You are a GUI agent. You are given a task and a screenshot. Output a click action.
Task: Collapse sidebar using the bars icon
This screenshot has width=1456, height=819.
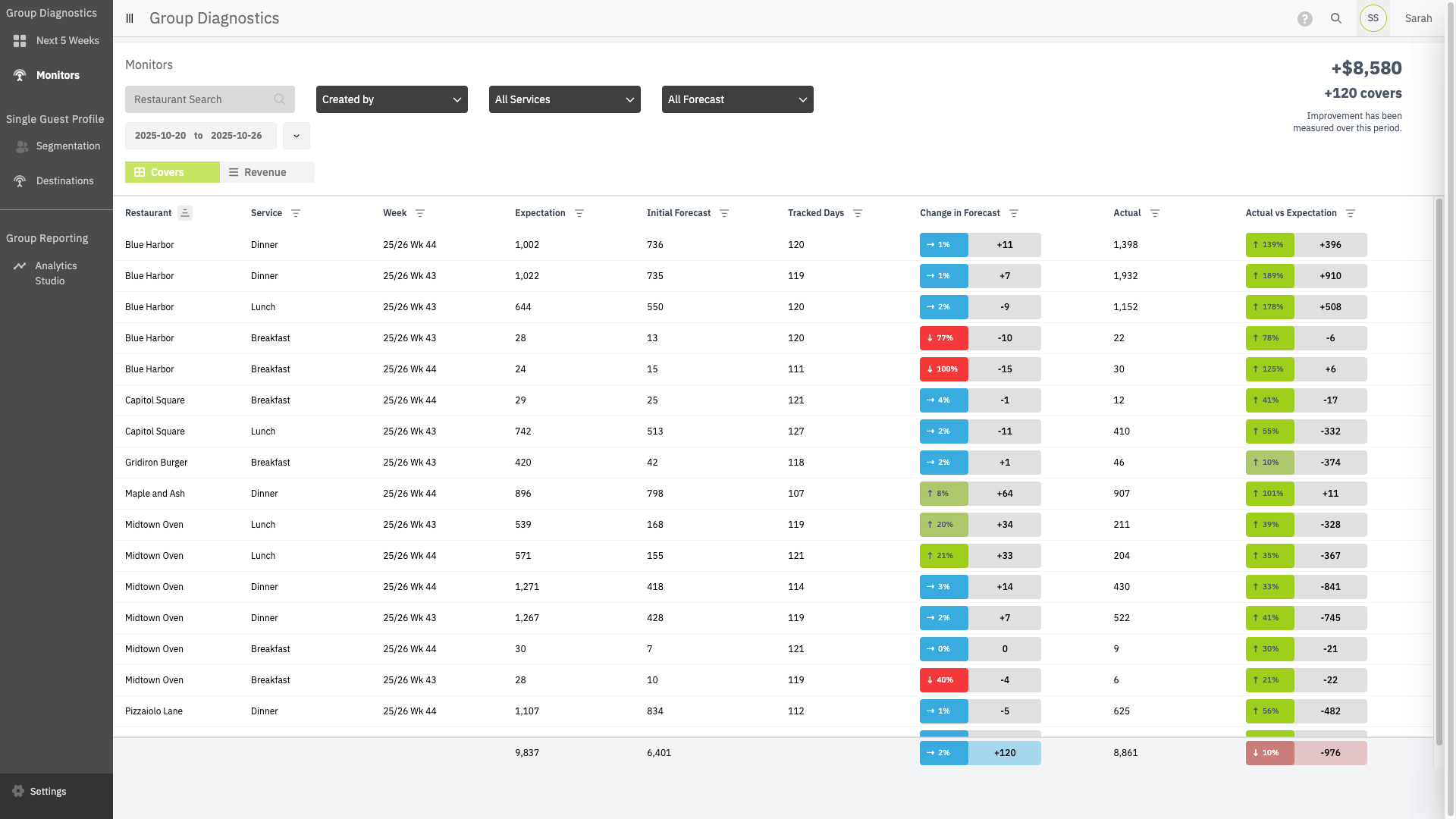(x=130, y=18)
